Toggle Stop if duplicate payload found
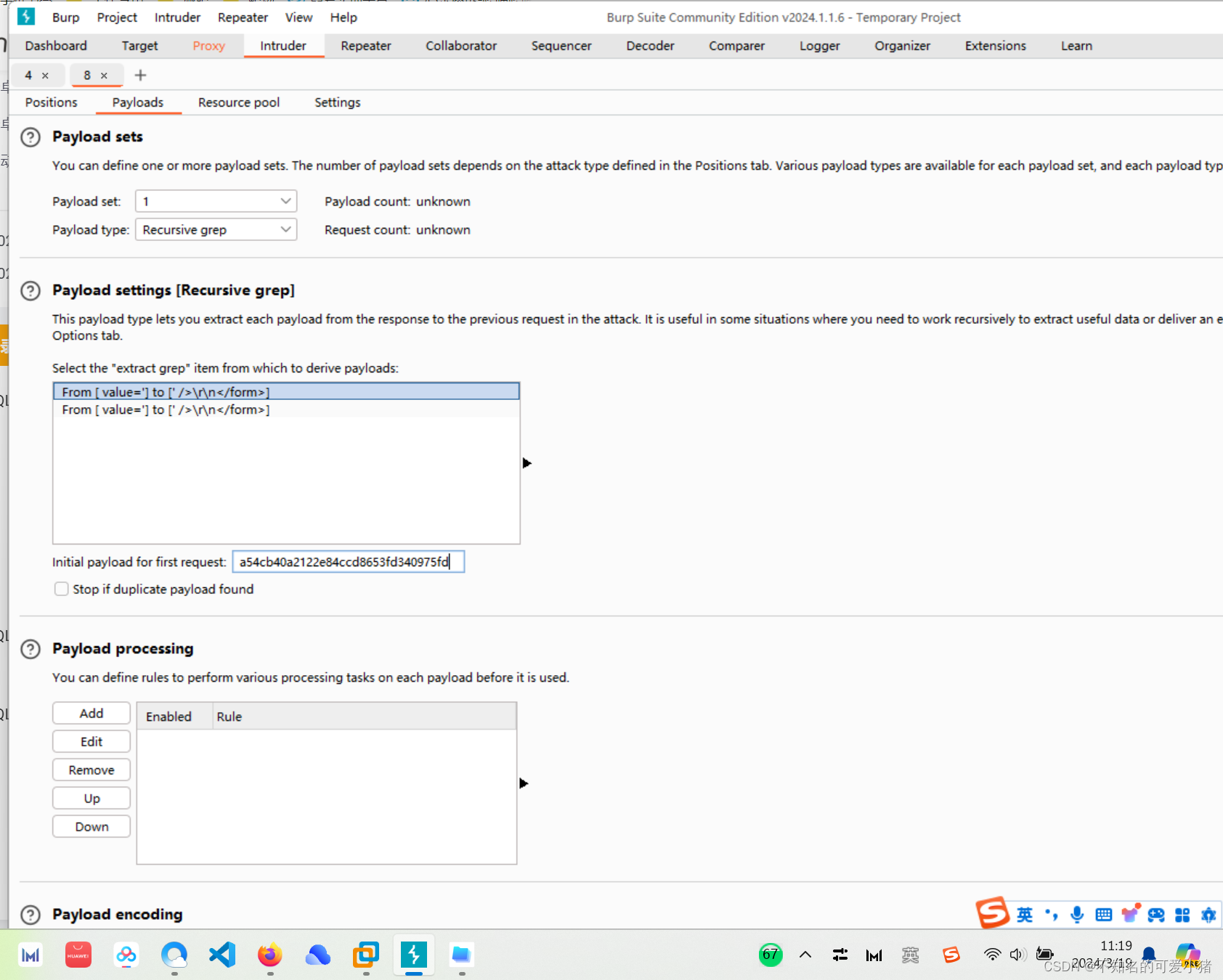 click(x=62, y=589)
